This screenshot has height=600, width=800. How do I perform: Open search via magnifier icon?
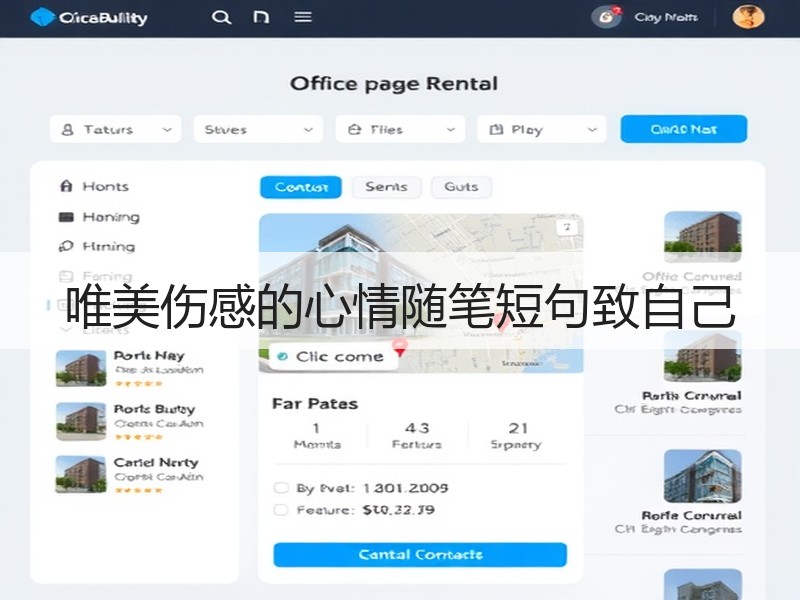[x=221, y=17]
